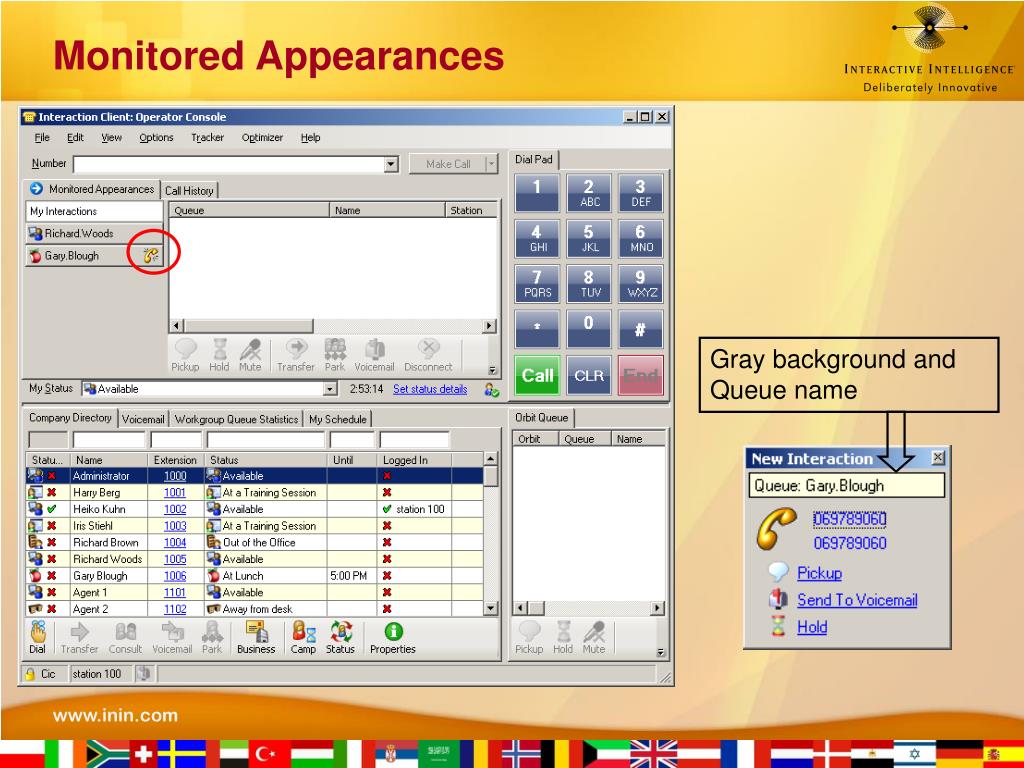Screen dimensions: 1024x768
Task: Expand the Orbit Queue toolbar overflow chevron
Action: [660, 652]
